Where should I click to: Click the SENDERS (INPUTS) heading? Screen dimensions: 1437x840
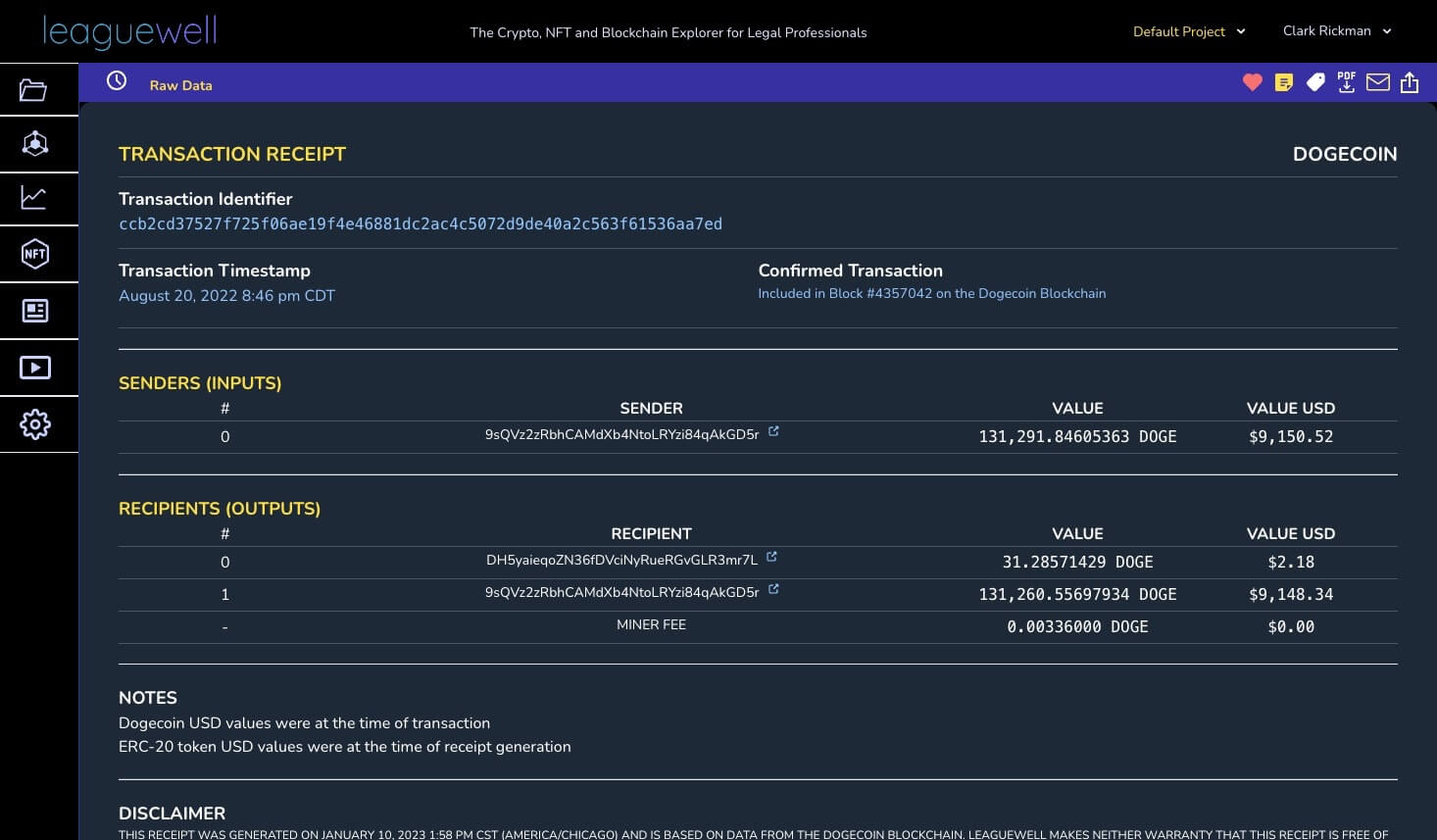200,383
